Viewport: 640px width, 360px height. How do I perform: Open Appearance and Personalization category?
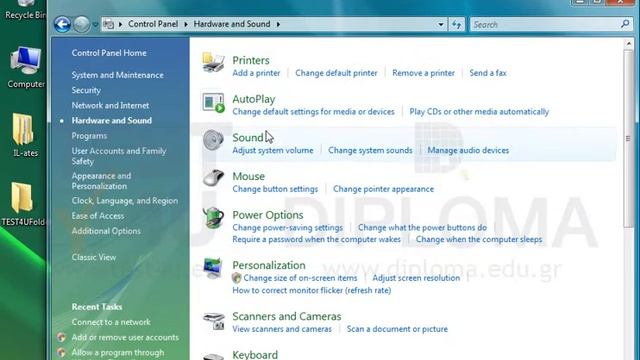click(x=101, y=181)
